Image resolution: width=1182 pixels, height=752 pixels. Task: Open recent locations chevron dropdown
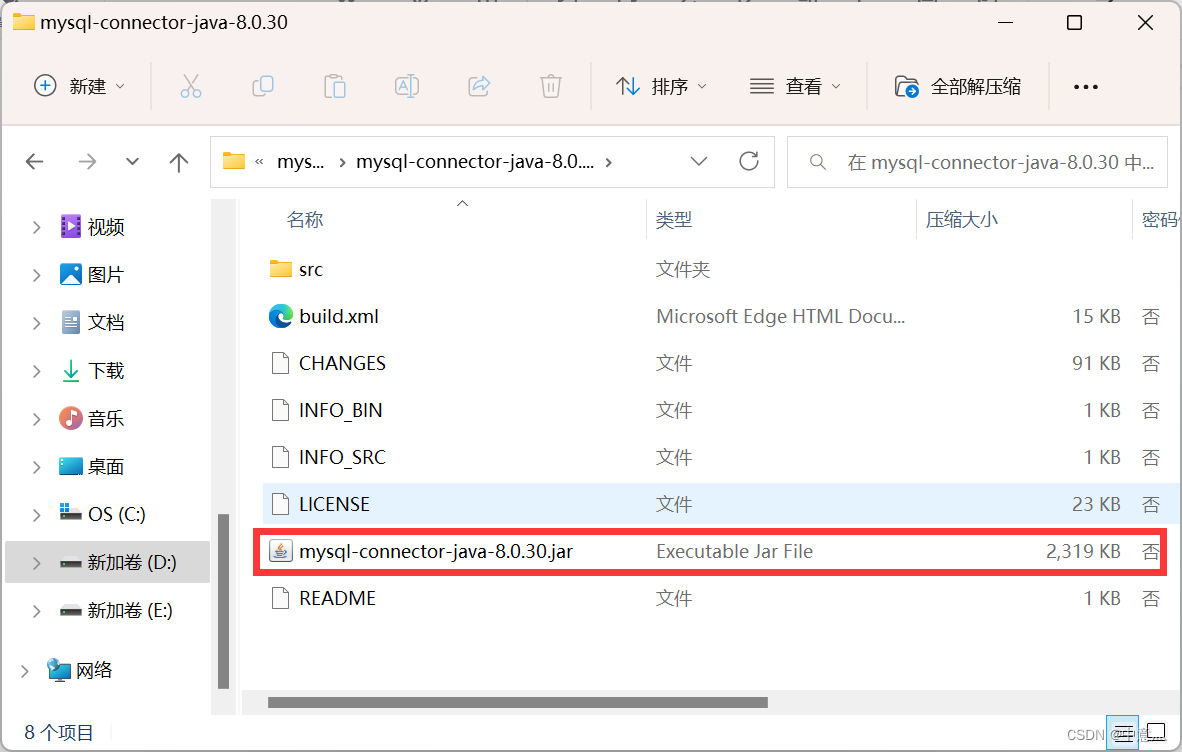coord(132,161)
